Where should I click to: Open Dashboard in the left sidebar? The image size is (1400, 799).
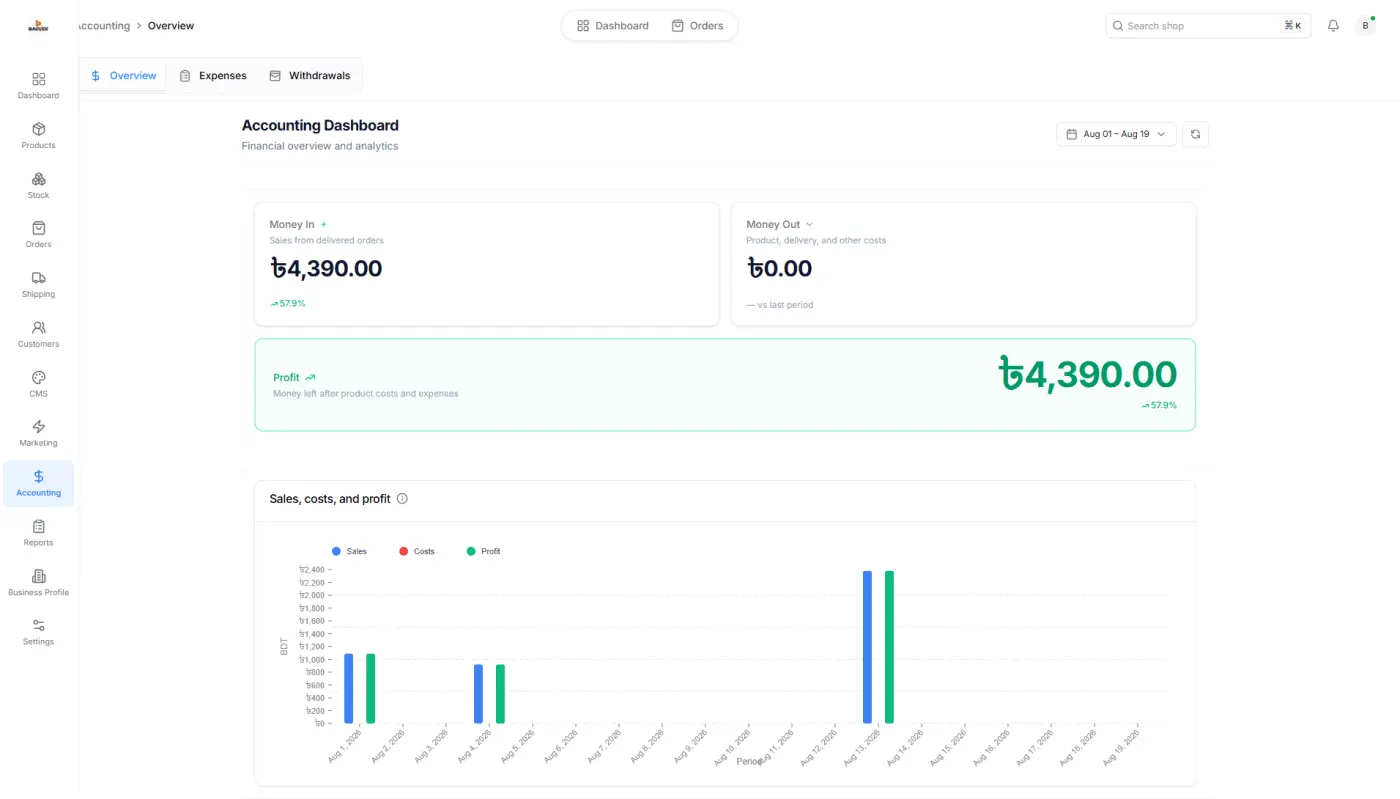point(38,86)
